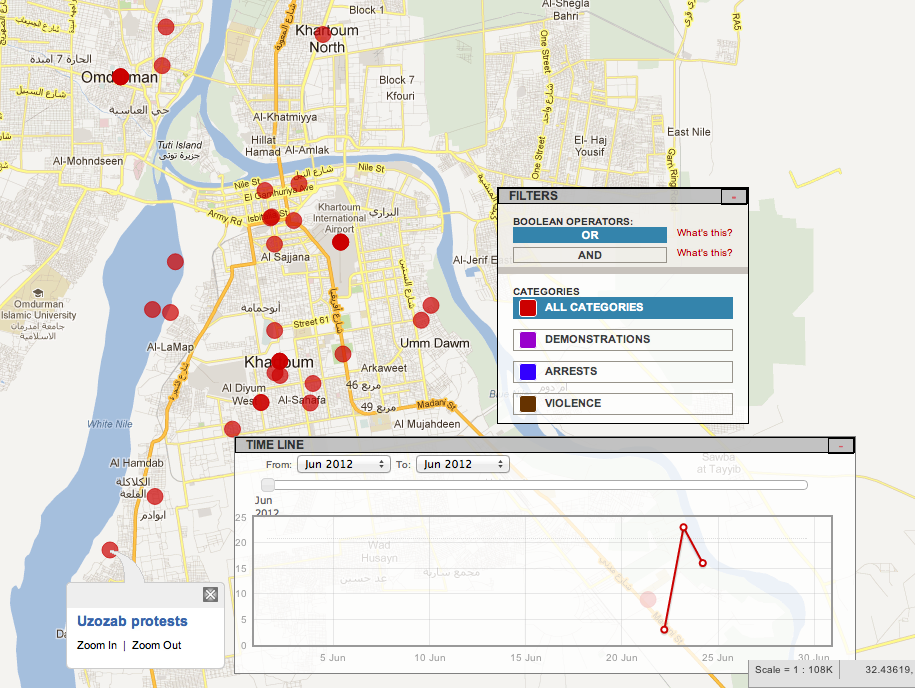
Task: Click the red marker near Khartoum North label
Action: tap(322, 34)
